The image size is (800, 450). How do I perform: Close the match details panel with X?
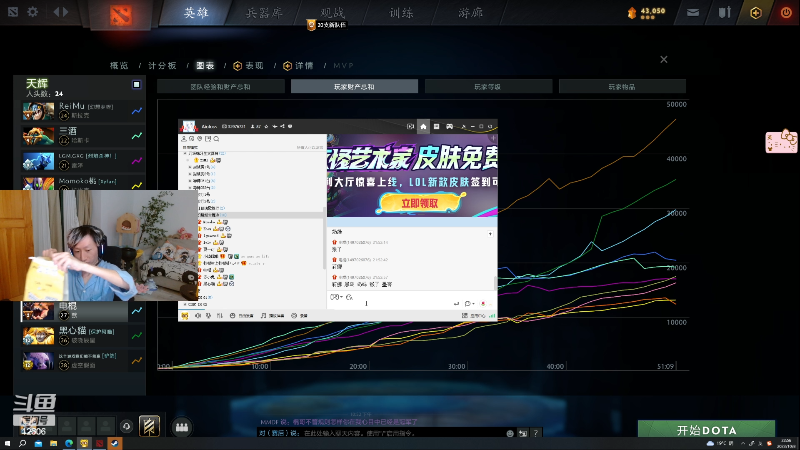[664, 60]
